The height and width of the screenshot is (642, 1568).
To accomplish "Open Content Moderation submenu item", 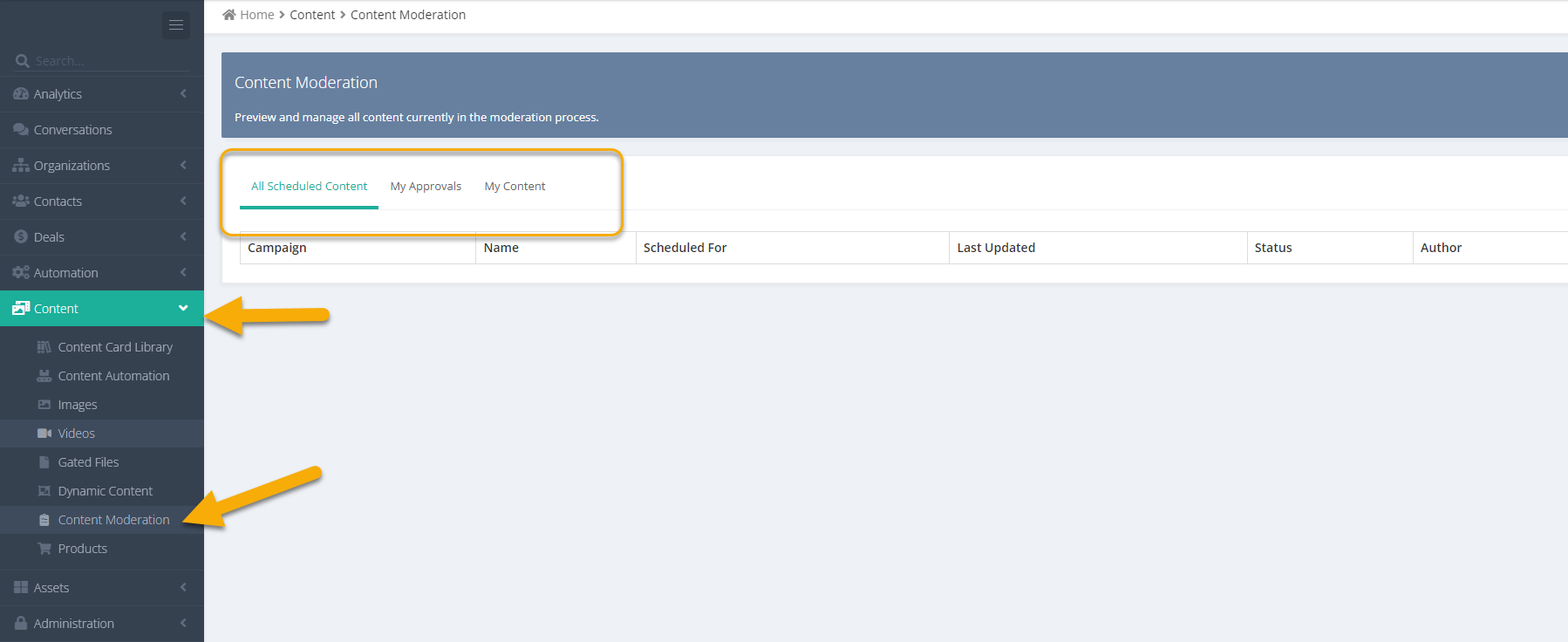I will [102, 519].
